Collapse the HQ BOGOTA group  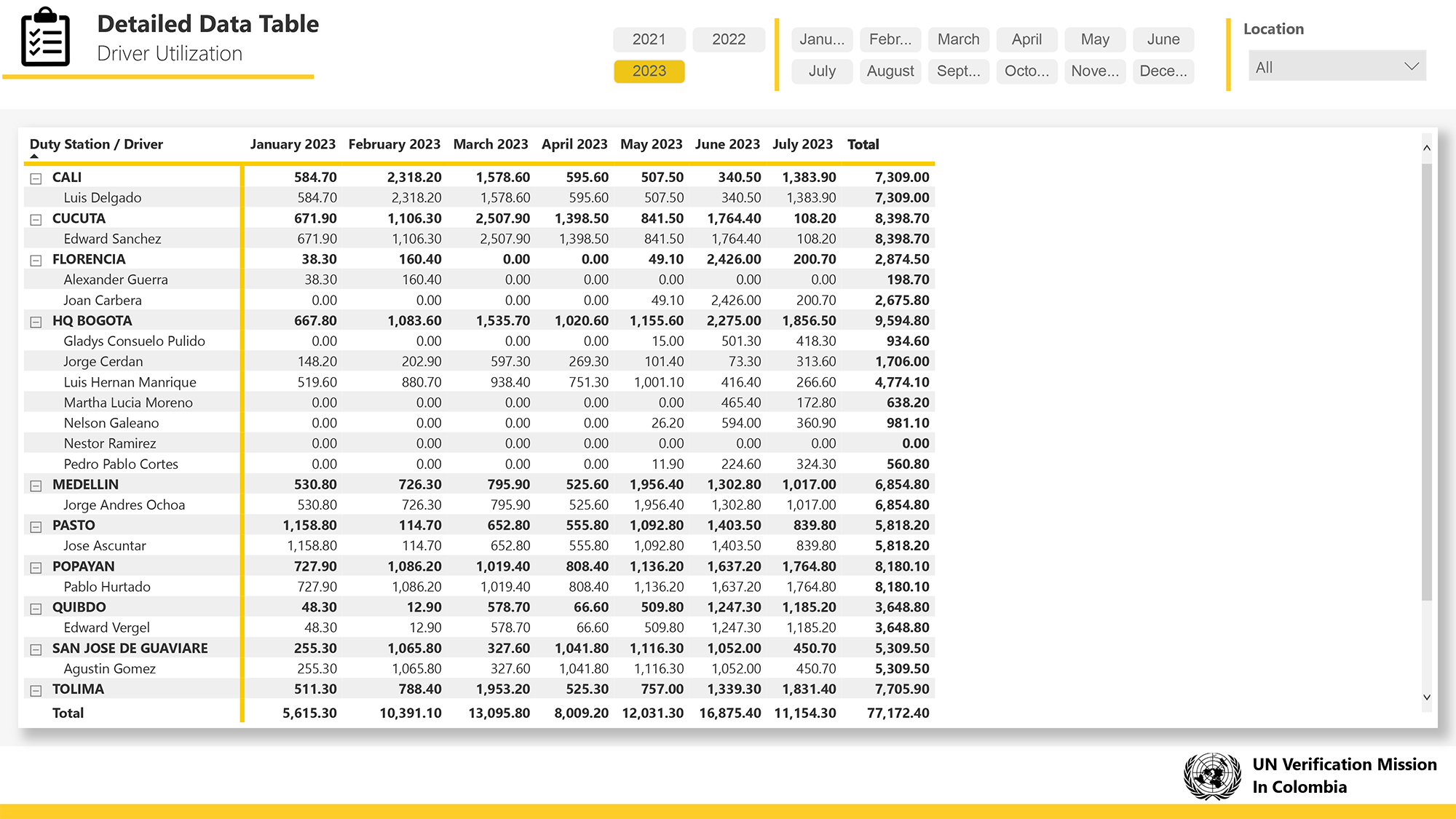[x=36, y=322]
